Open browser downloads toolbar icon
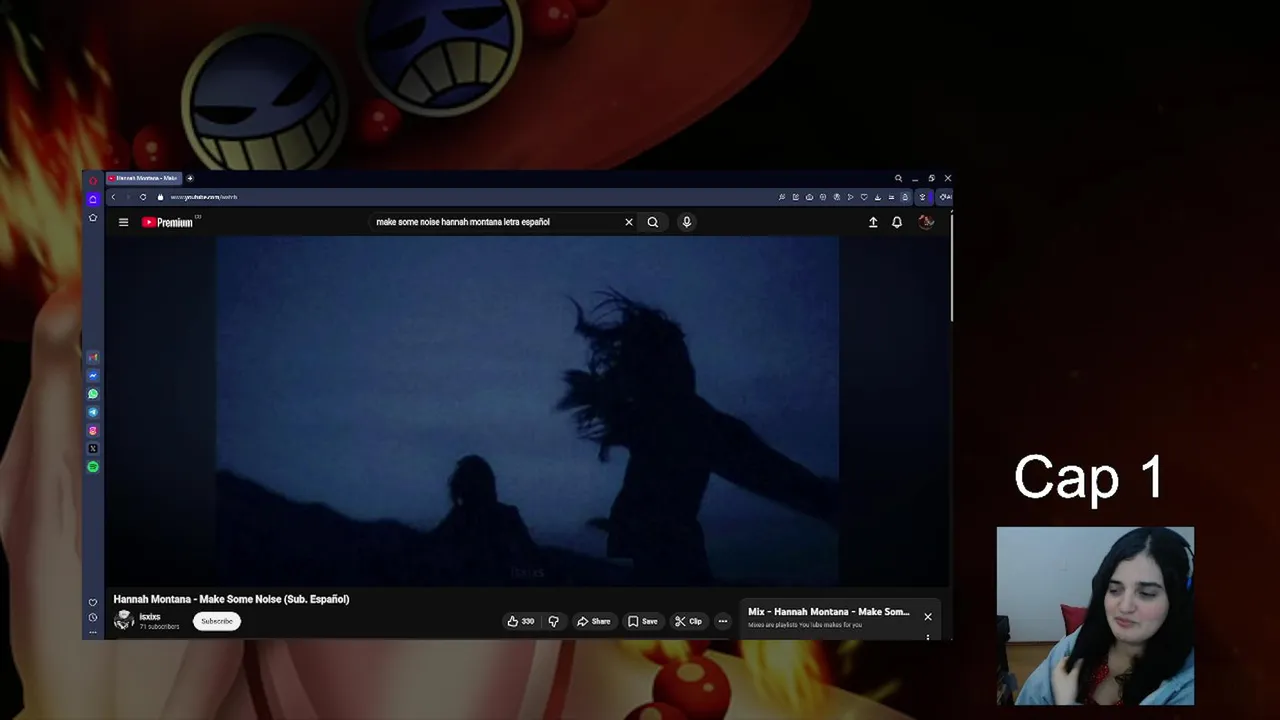The width and height of the screenshot is (1280, 720). 878,197
